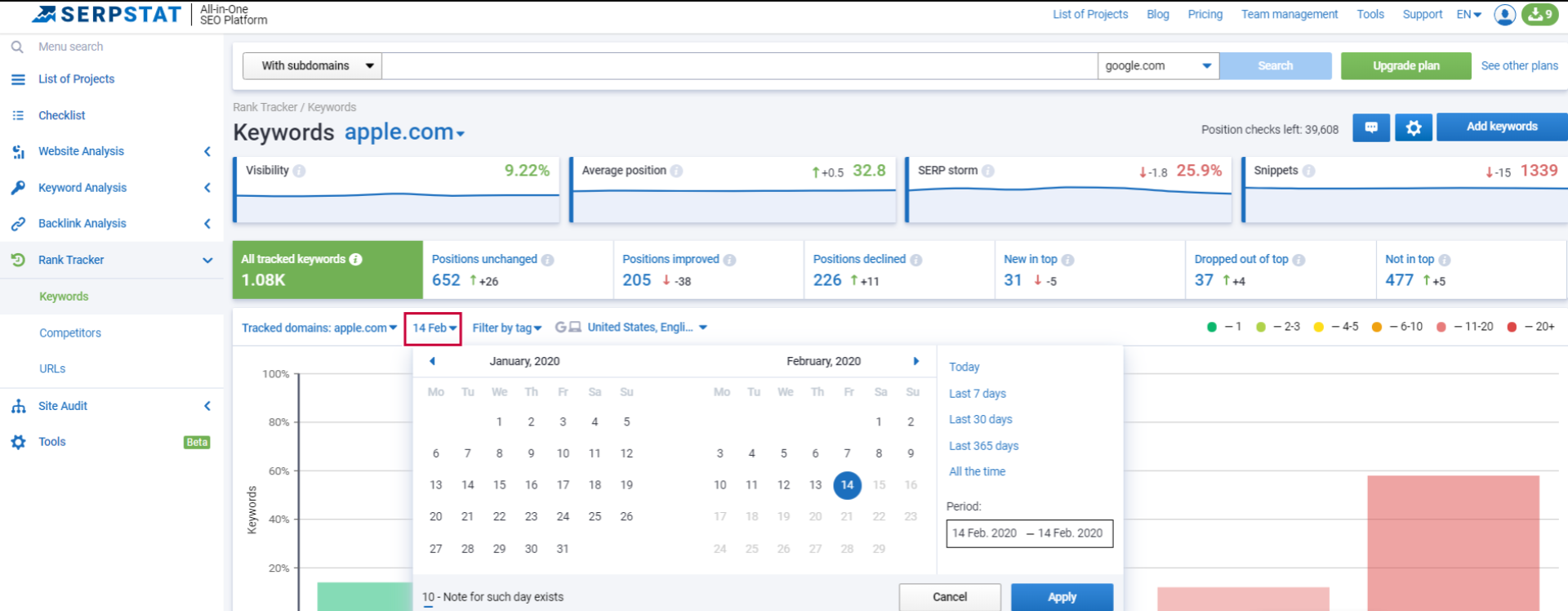Image resolution: width=1568 pixels, height=611 pixels.
Task: Click the Checklist sidebar icon
Action: tap(18, 115)
